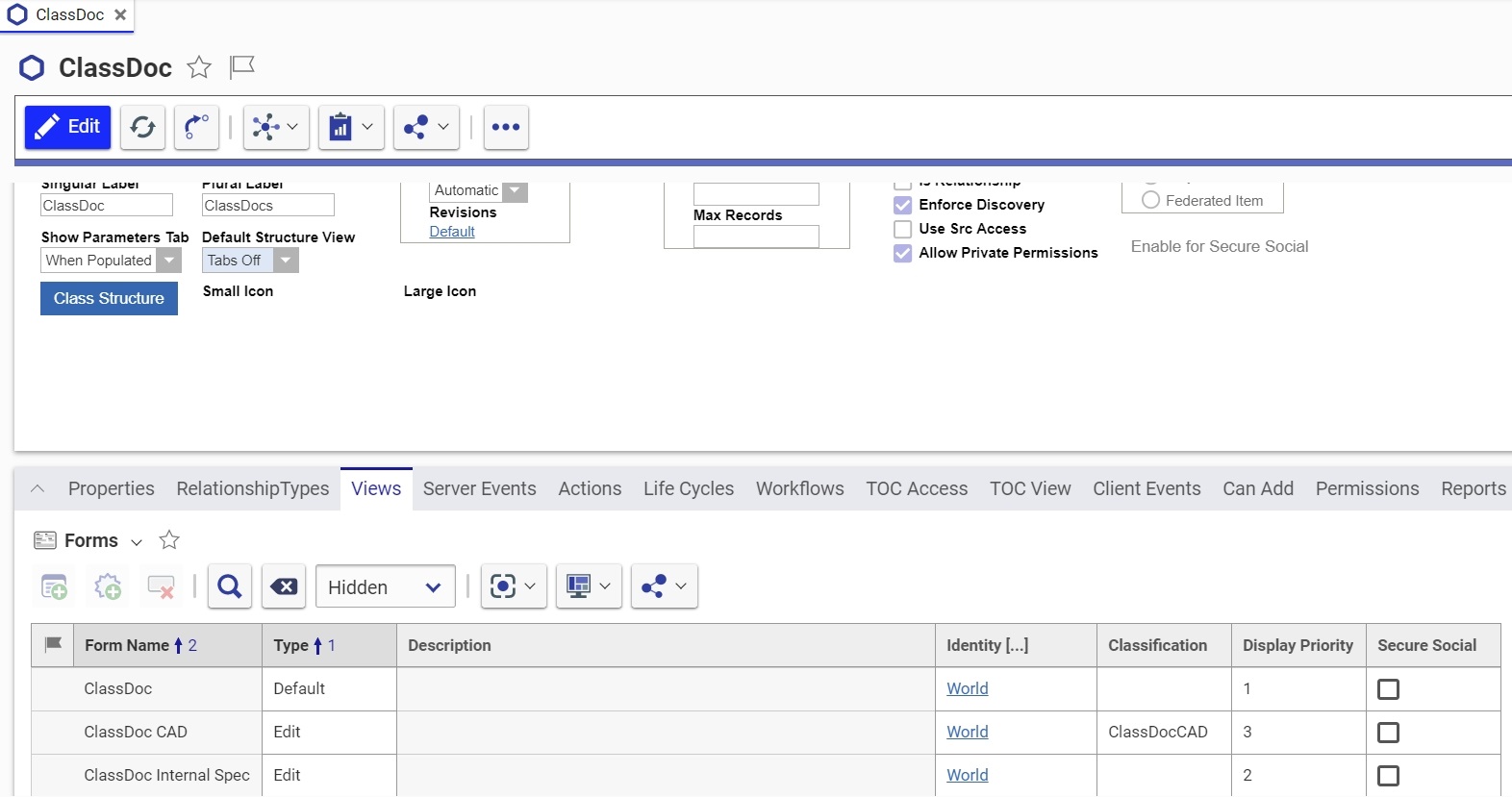The height and width of the screenshot is (797, 1512).
Task: Open the clipboard reports toolbar menu
Action: 351,127
